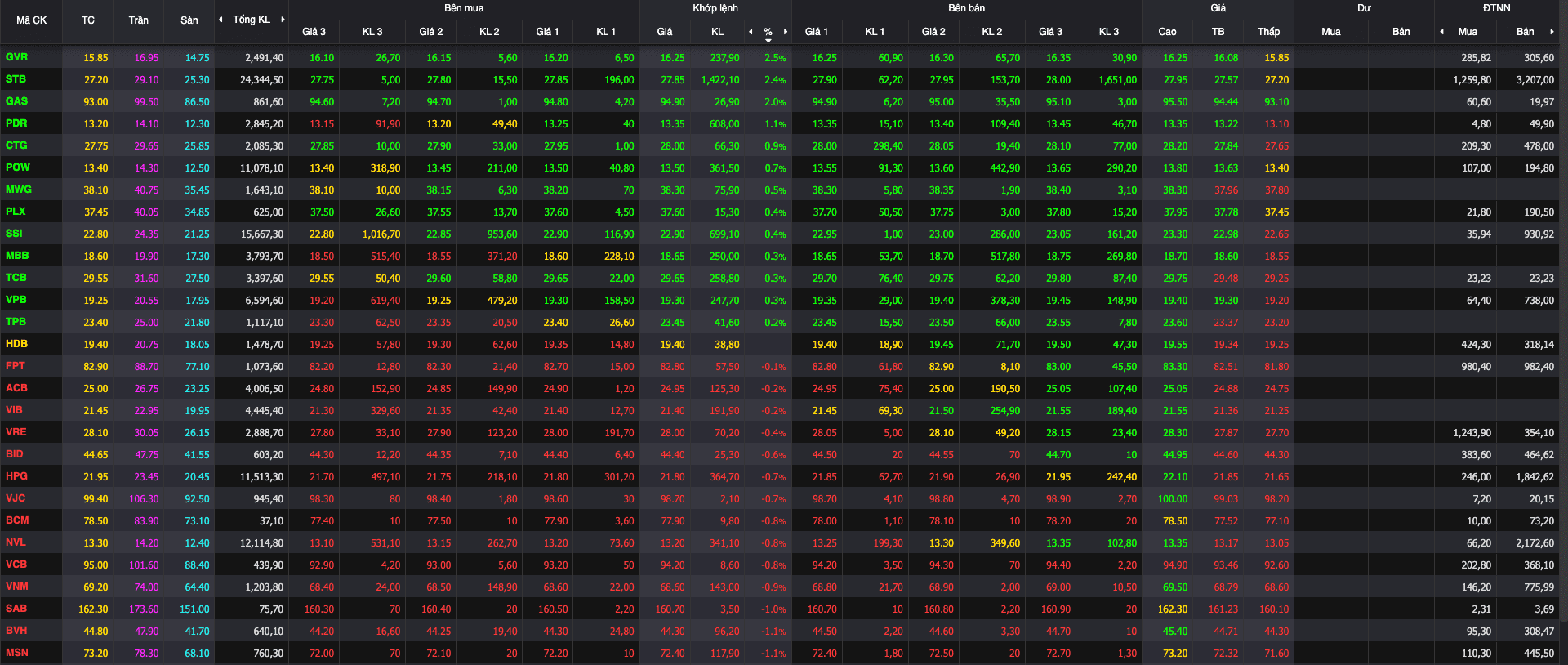Select the Khớp lệnh group header
This screenshot has height=665, width=1568.
(715, 8)
